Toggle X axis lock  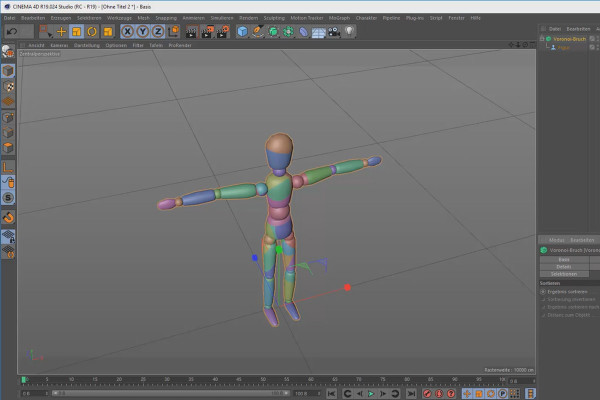127,31
